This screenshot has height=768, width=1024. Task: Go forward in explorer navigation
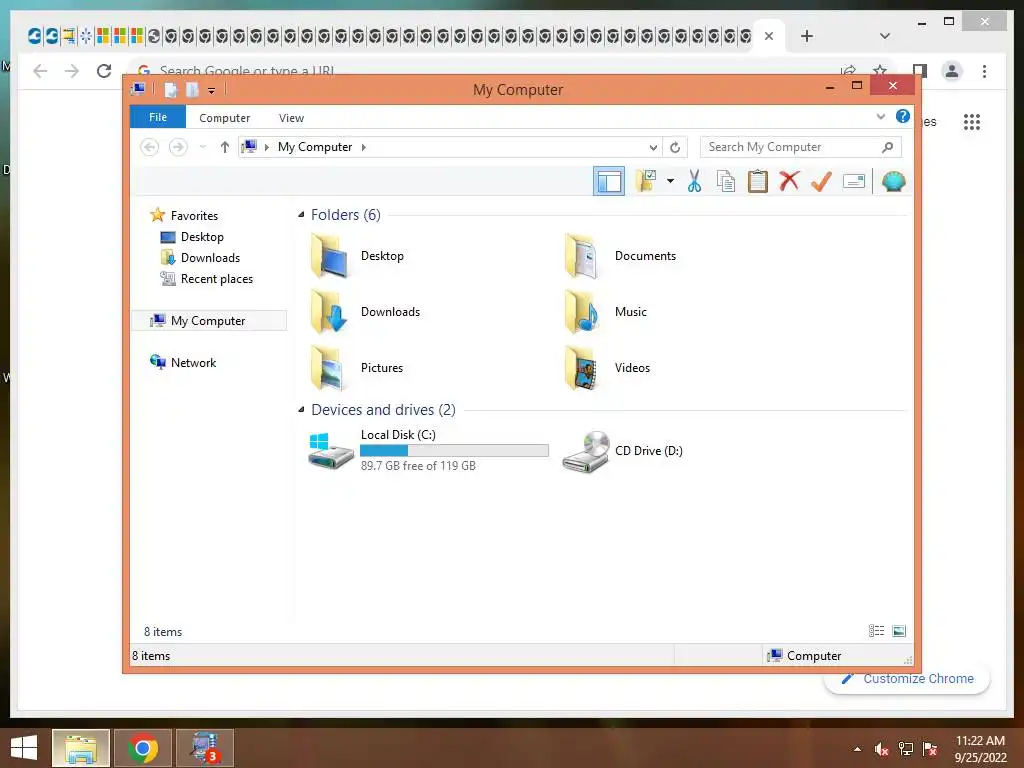(x=178, y=147)
